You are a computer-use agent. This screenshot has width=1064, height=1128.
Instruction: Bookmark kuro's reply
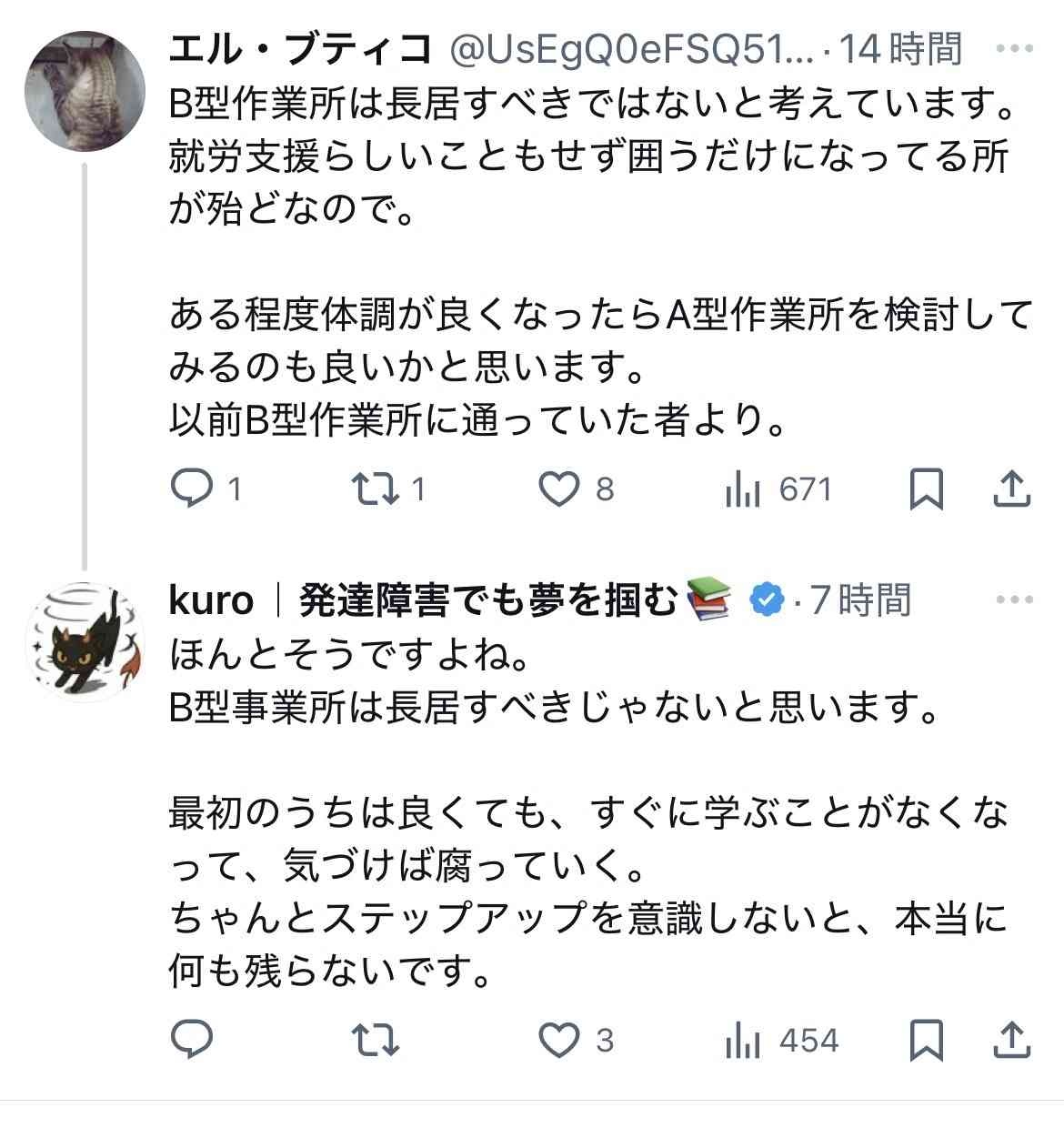pos(926,1039)
